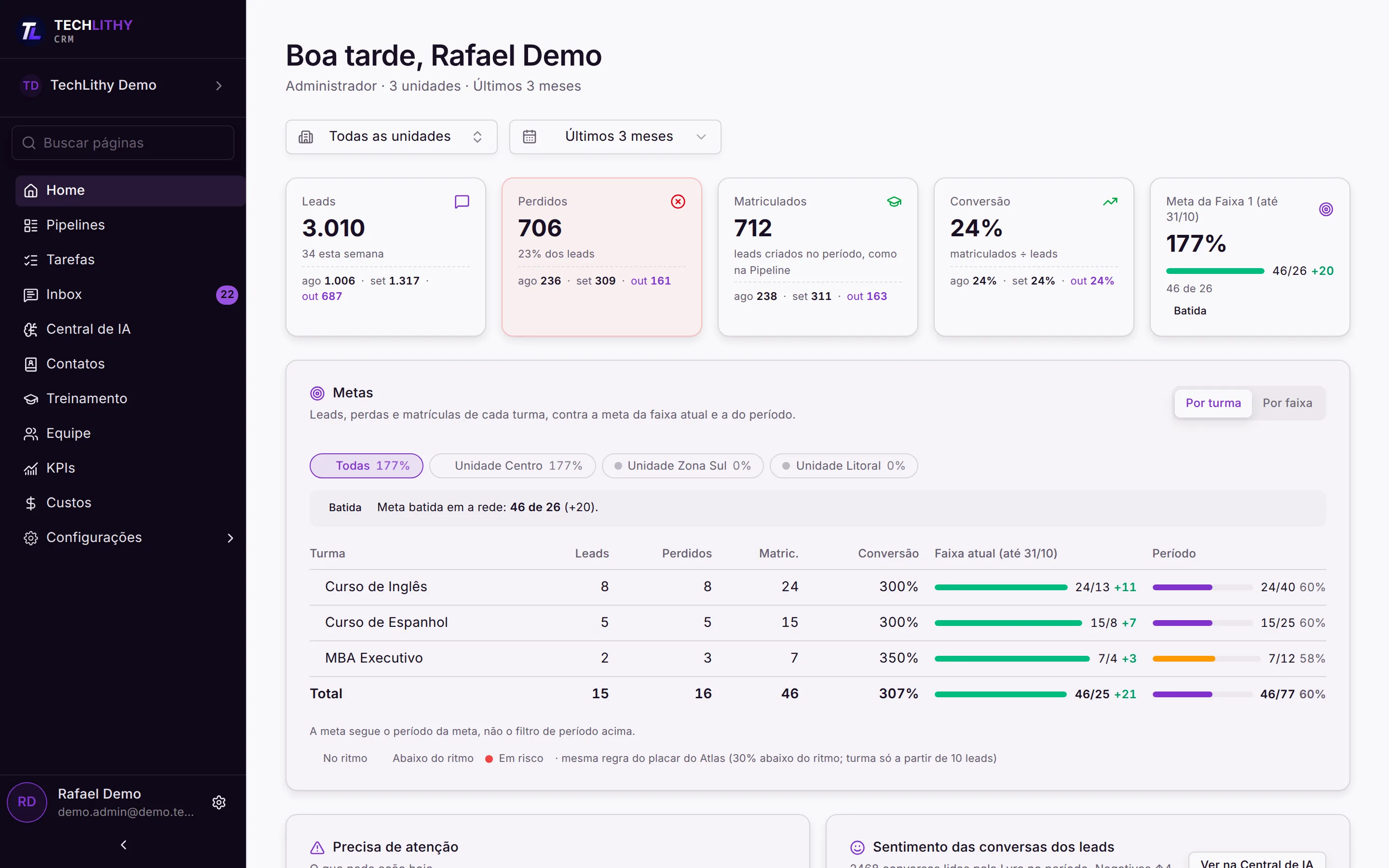The image size is (1389, 868).
Task: Open Central de IA
Action: click(x=130, y=329)
